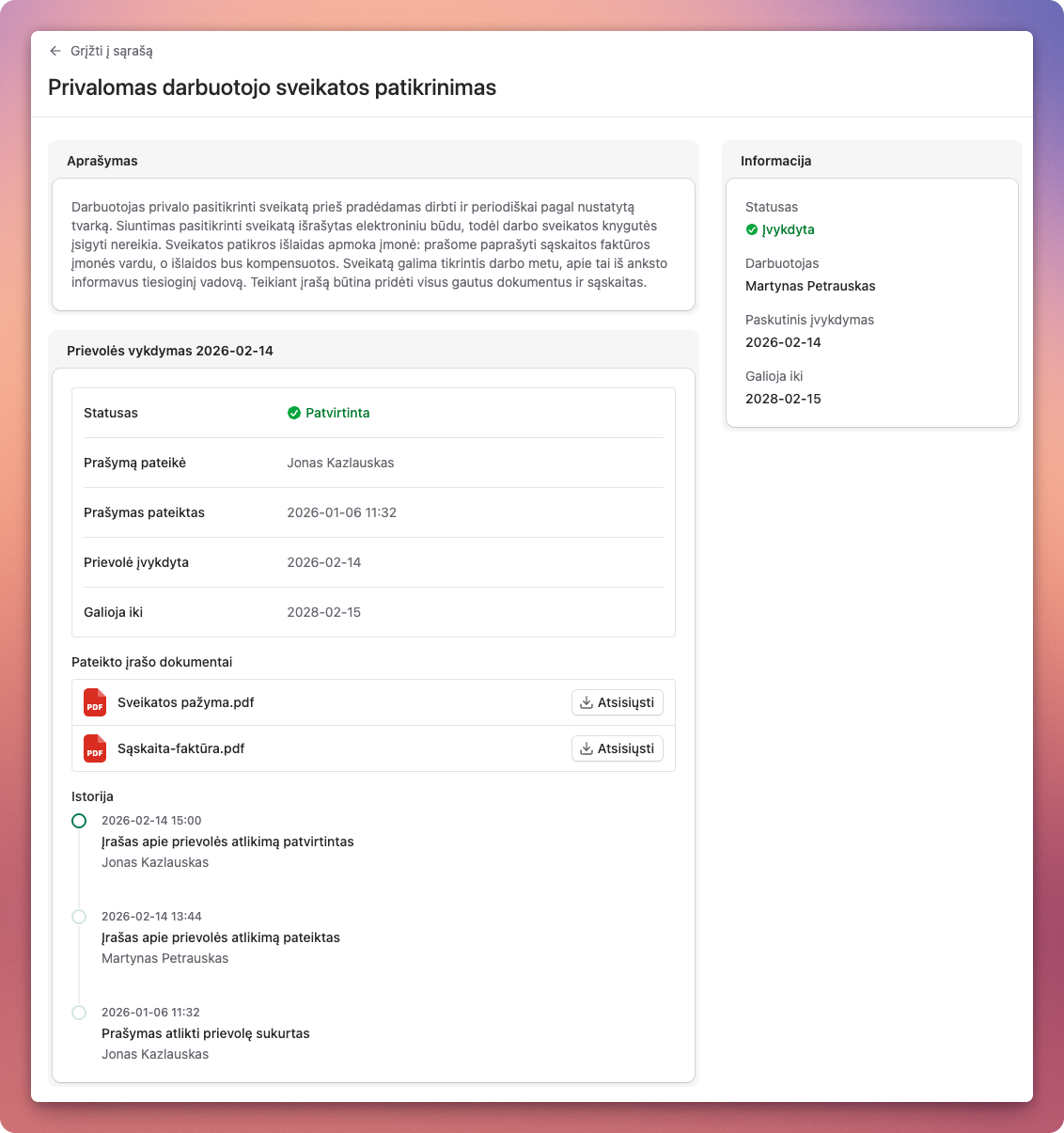Click the Patvirtinta status in the table
This screenshot has height=1133, width=1064.
click(x=336, y=413)
